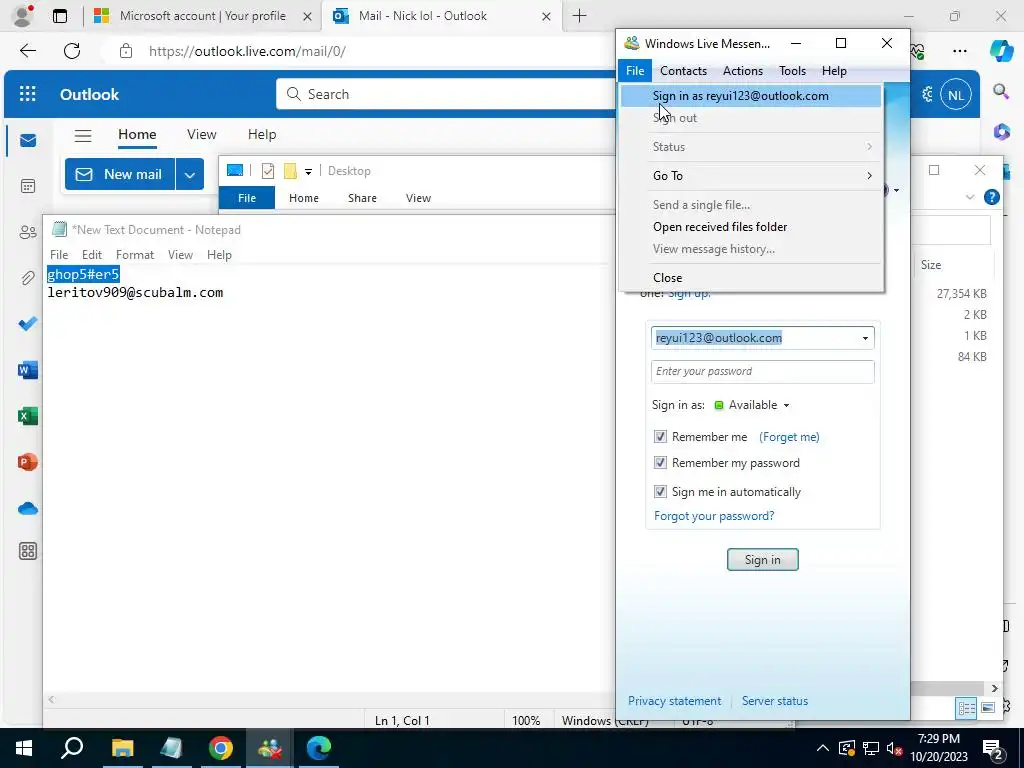Open the Format menu in Notepad
1024x768 pixels.
[135, 255]
